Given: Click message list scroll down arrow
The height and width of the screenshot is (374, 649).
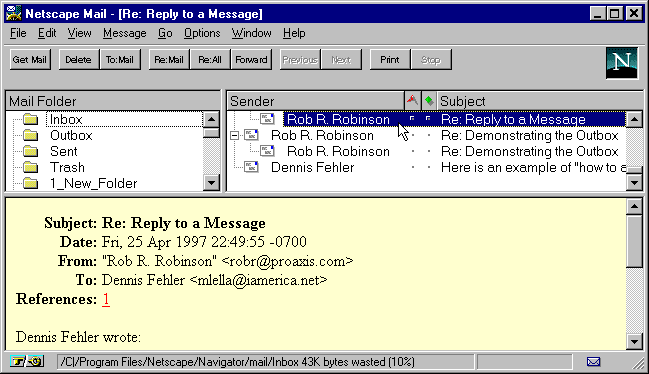Looking at the screenshot, I should point(635,182).
